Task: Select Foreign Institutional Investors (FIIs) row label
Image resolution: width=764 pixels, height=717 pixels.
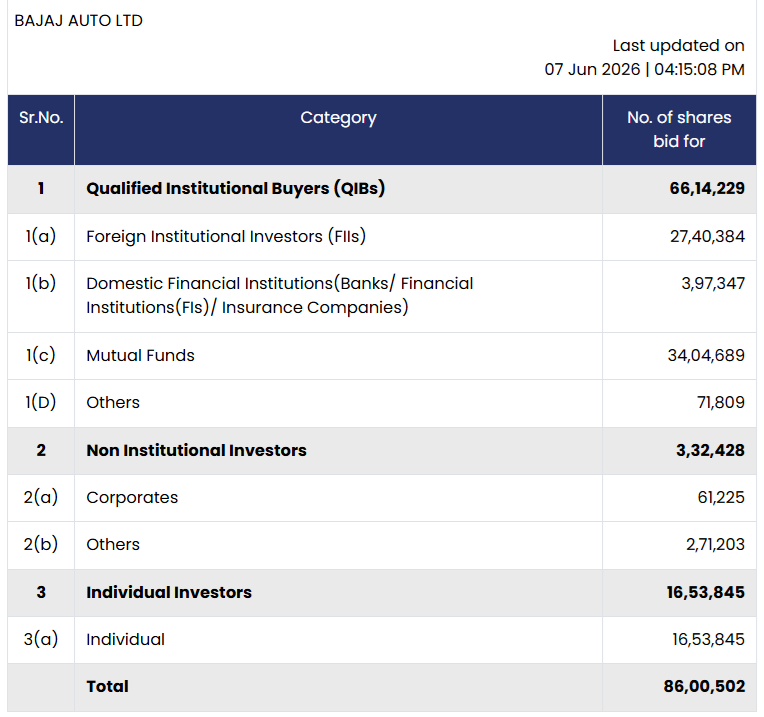Action: click(x=226, y=236)
